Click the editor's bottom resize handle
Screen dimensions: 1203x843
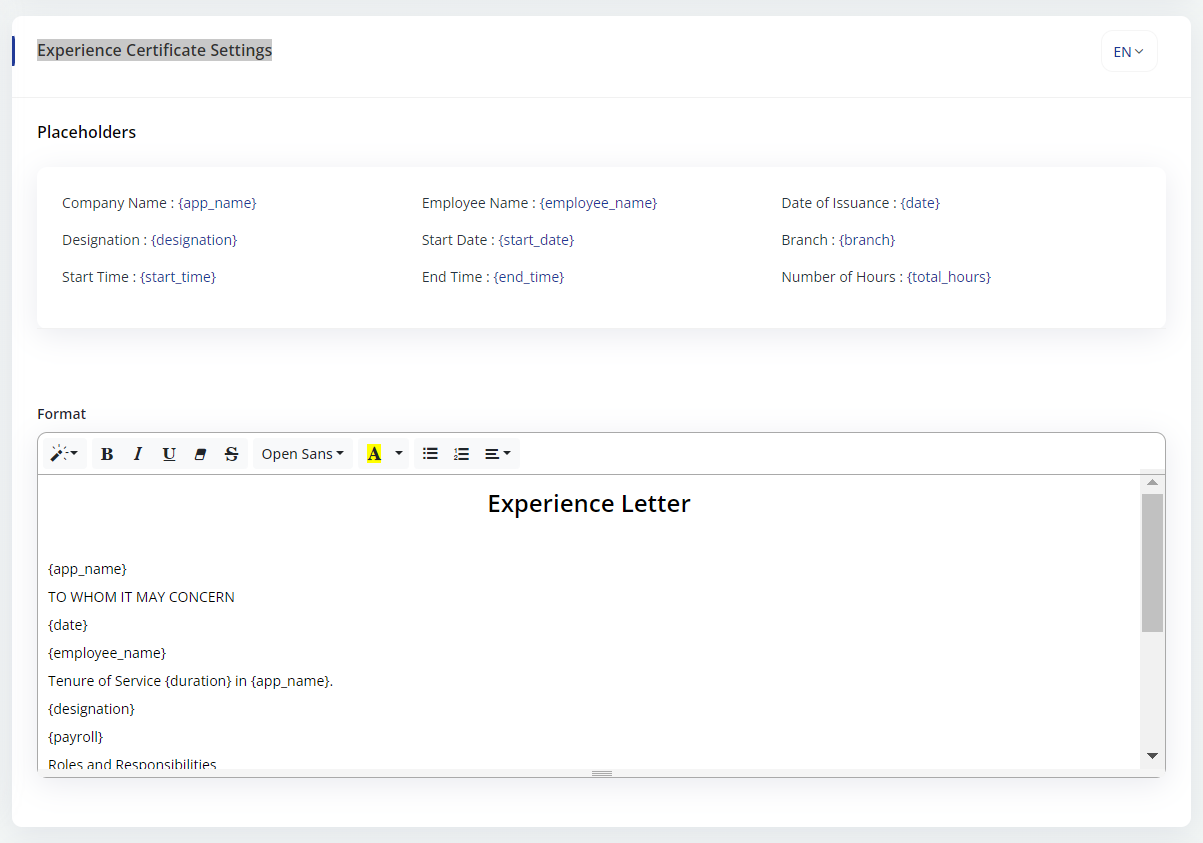601,773
